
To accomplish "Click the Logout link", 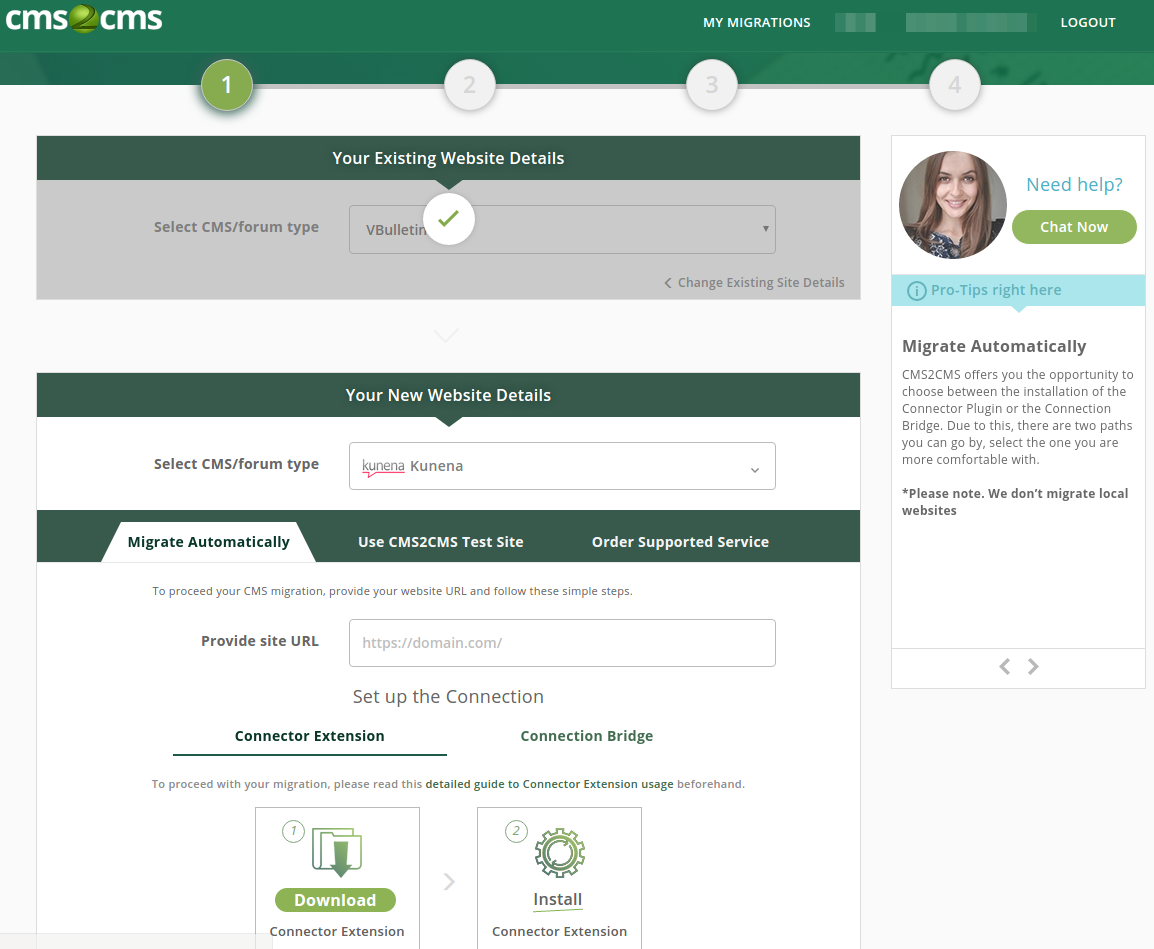I will pyautogui.click(x=1088, y=23).
